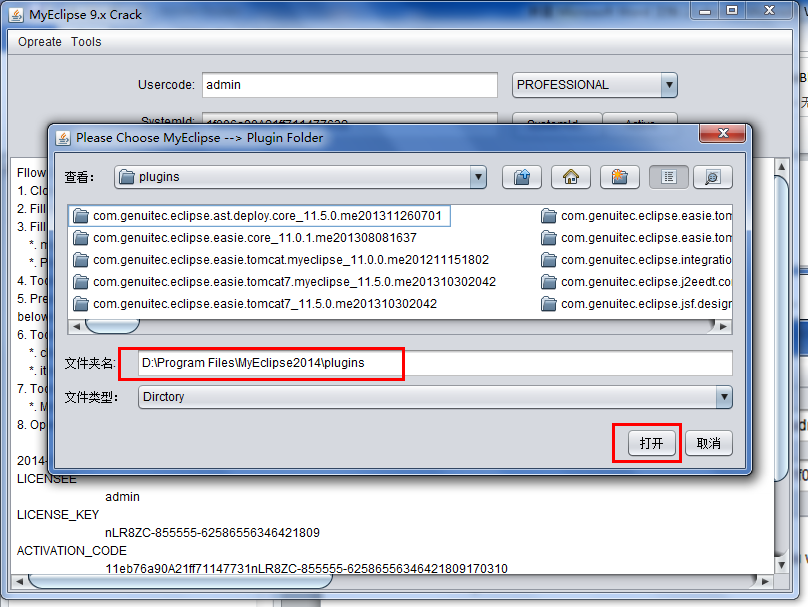
Task: Click the file list horizontal scrollbar thumb
Action: tap(112, 326)
